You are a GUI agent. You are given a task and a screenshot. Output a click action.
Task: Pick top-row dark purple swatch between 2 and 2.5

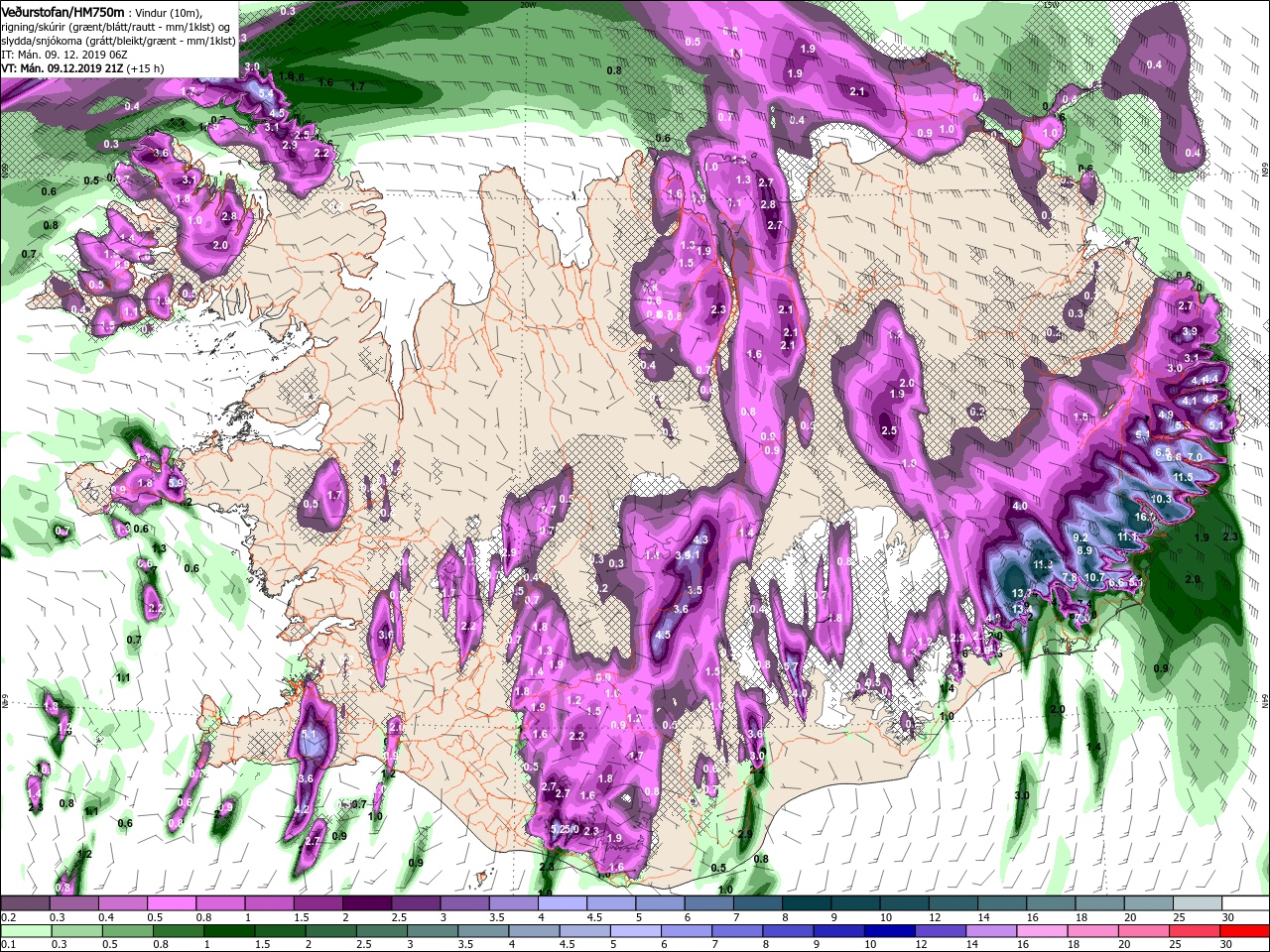[x=366, y=903]
